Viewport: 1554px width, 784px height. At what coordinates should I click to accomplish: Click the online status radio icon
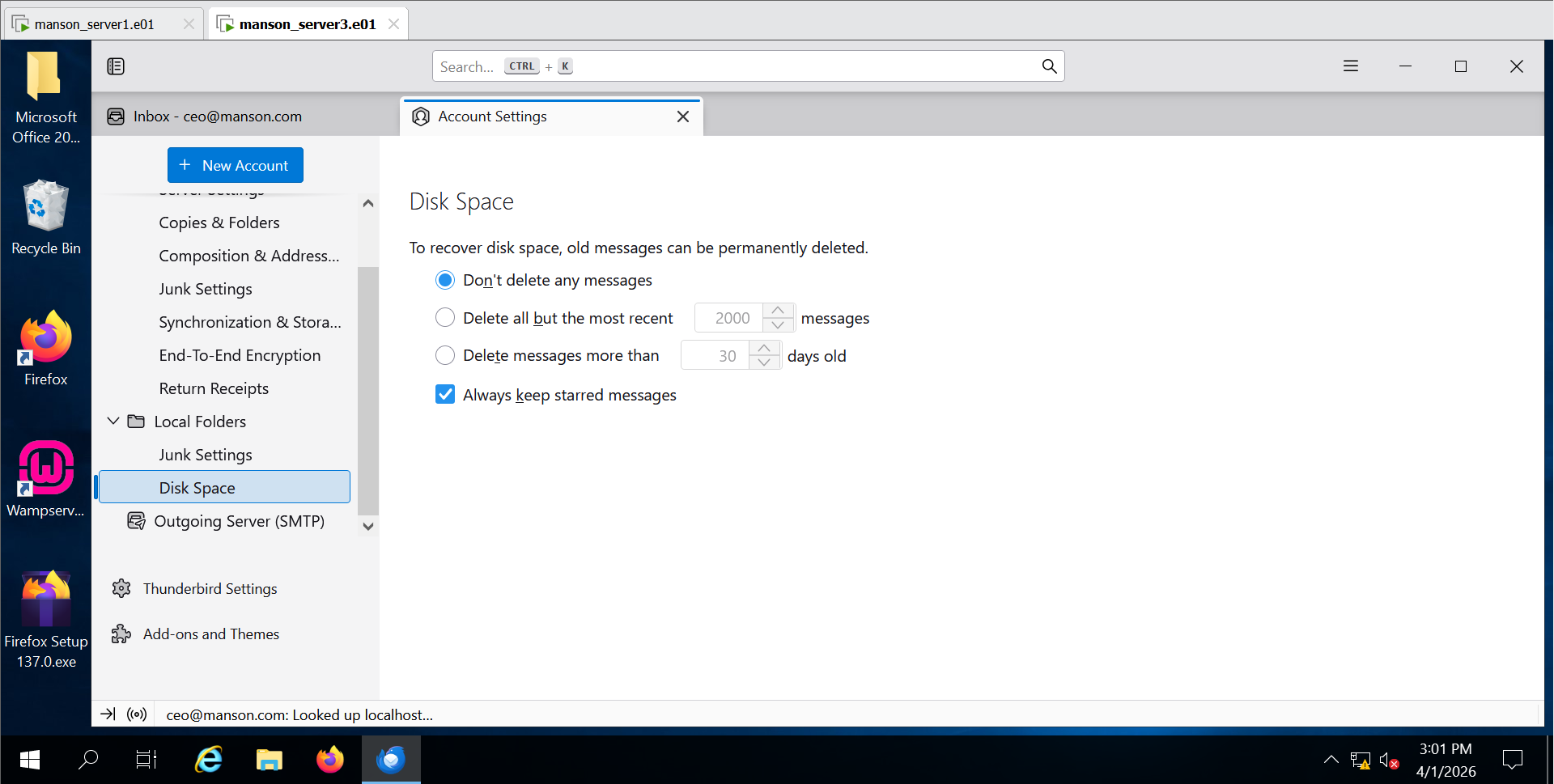[x=137, y=714]
